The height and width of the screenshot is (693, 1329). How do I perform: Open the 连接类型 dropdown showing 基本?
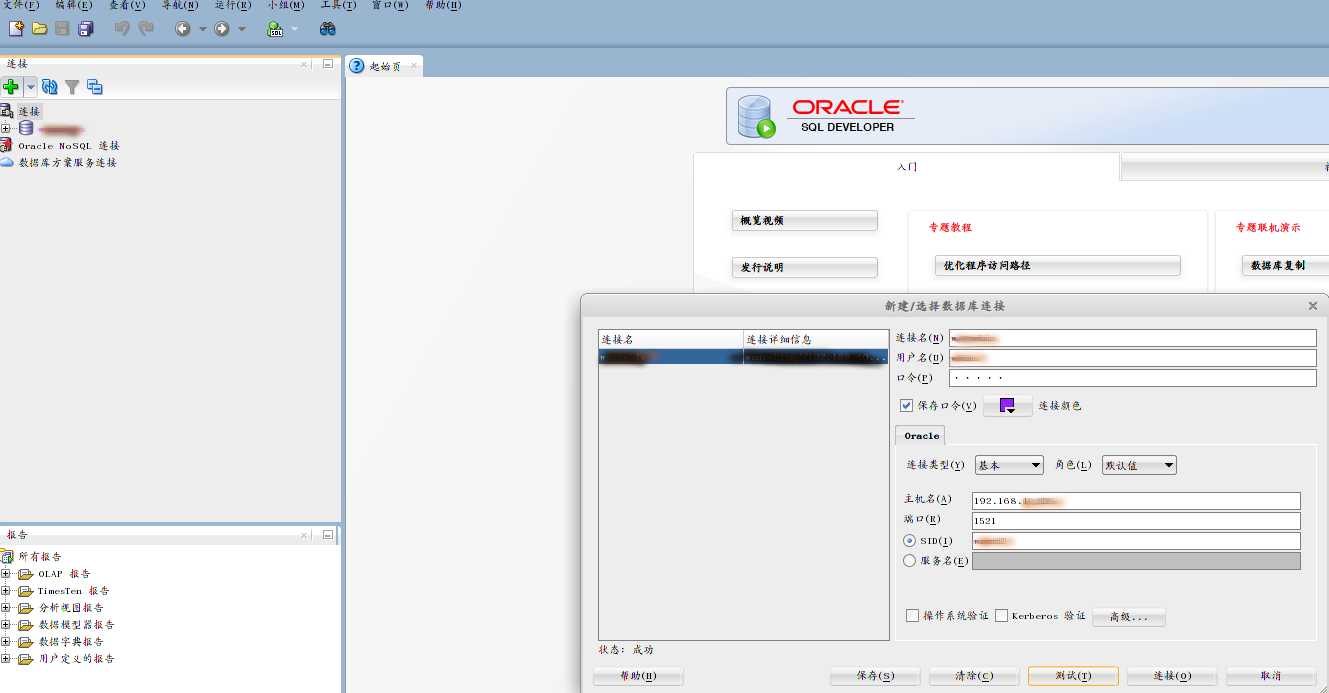click(x=1009, y=465)
